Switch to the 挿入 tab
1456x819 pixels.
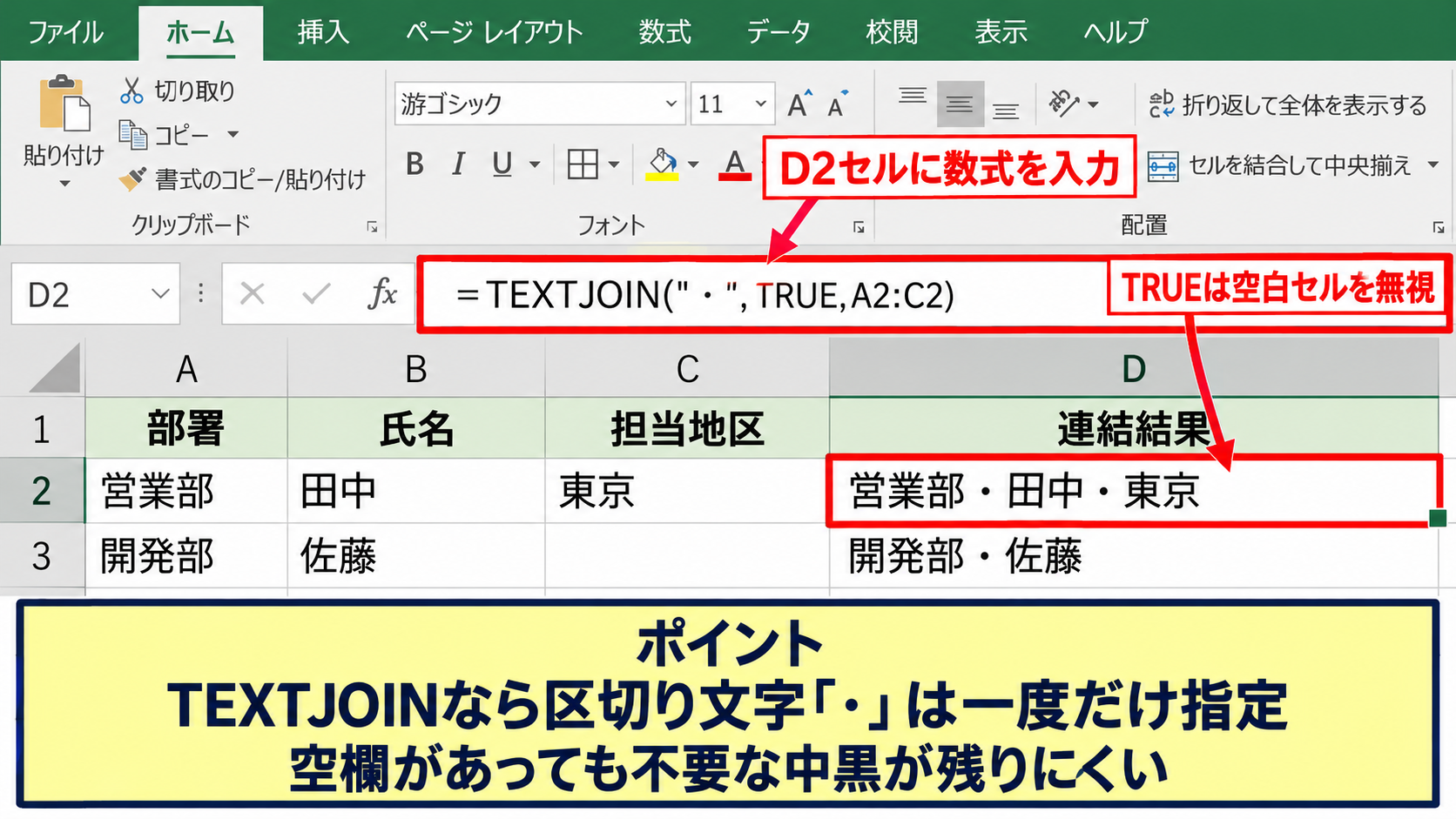point(323,32)
